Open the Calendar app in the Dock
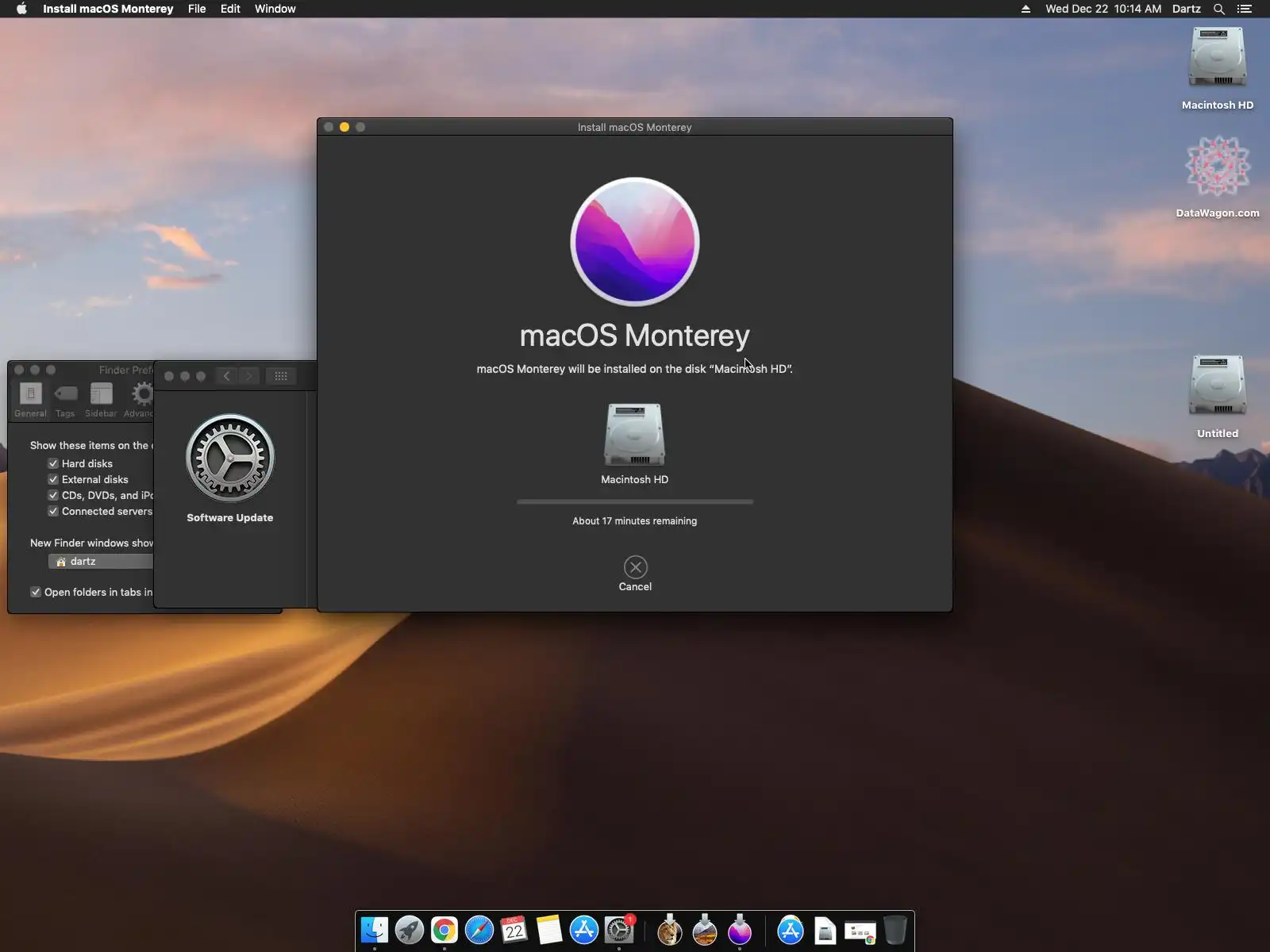Viewport: 1270px width, 952px height. (514, 930)
